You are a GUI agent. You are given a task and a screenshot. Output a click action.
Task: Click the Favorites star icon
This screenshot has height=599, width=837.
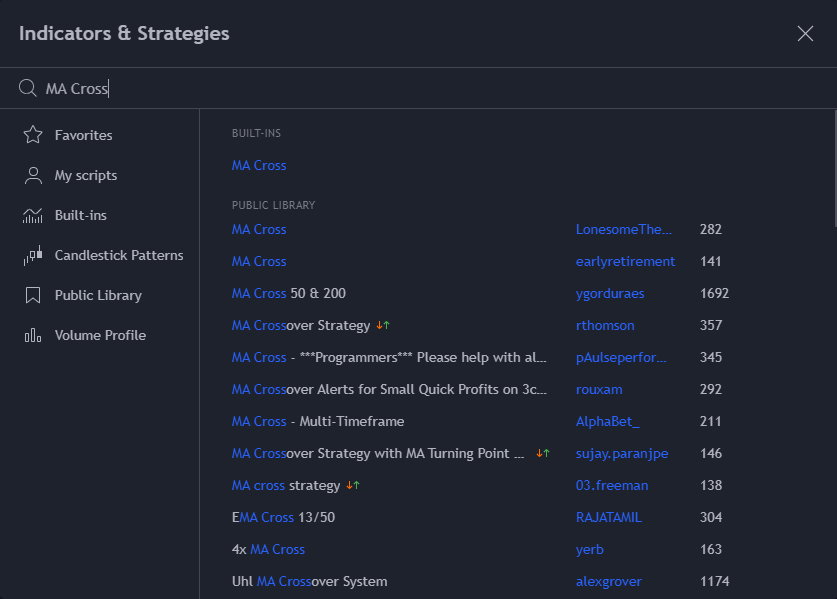pos(33,135)
